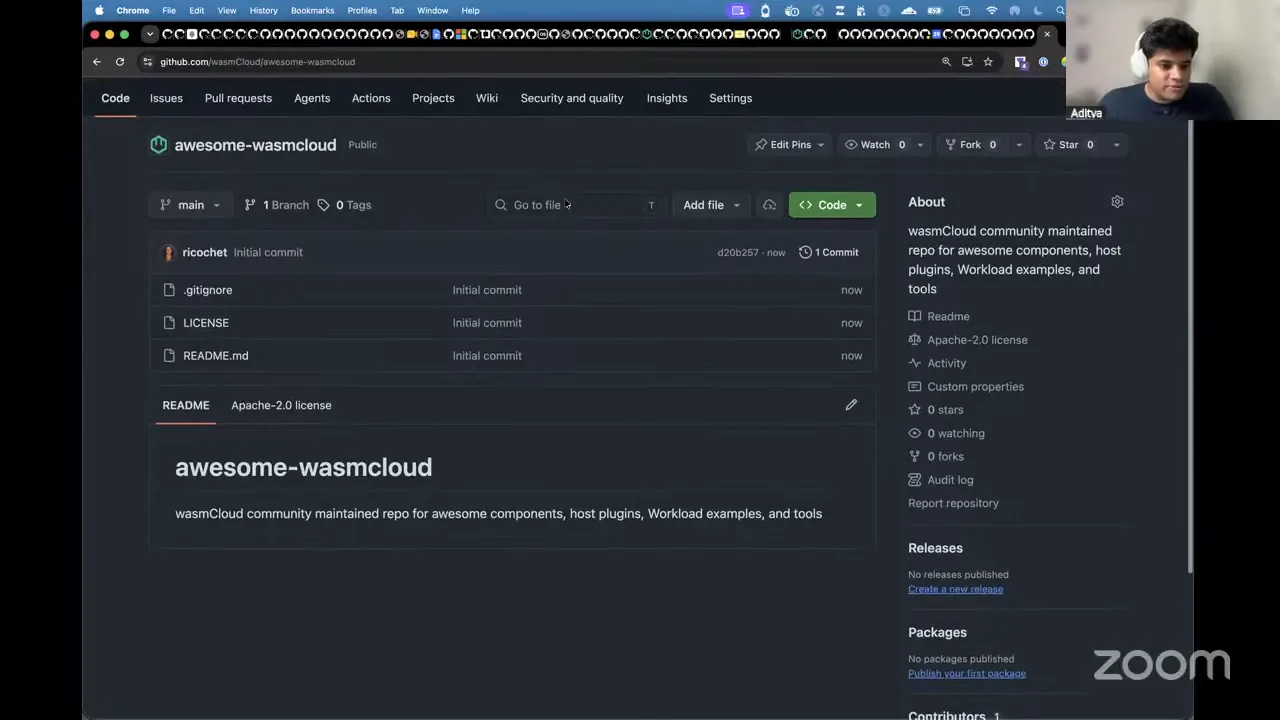Click the LICENSE file icon
The height and width of the screenshot is (720, 1280).
(169, 323)
